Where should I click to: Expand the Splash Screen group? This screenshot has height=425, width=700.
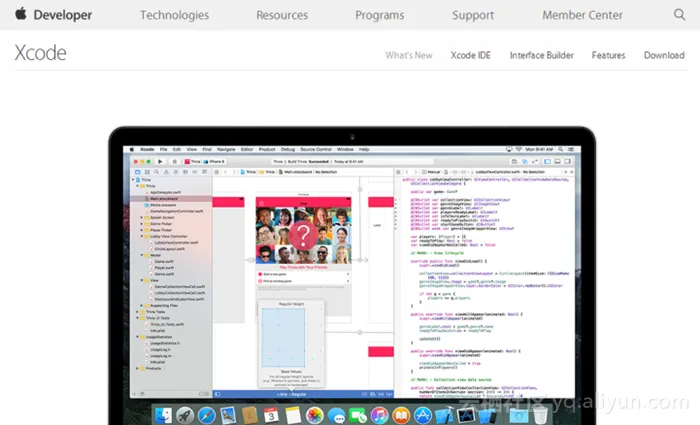click(x=142, y=217)
